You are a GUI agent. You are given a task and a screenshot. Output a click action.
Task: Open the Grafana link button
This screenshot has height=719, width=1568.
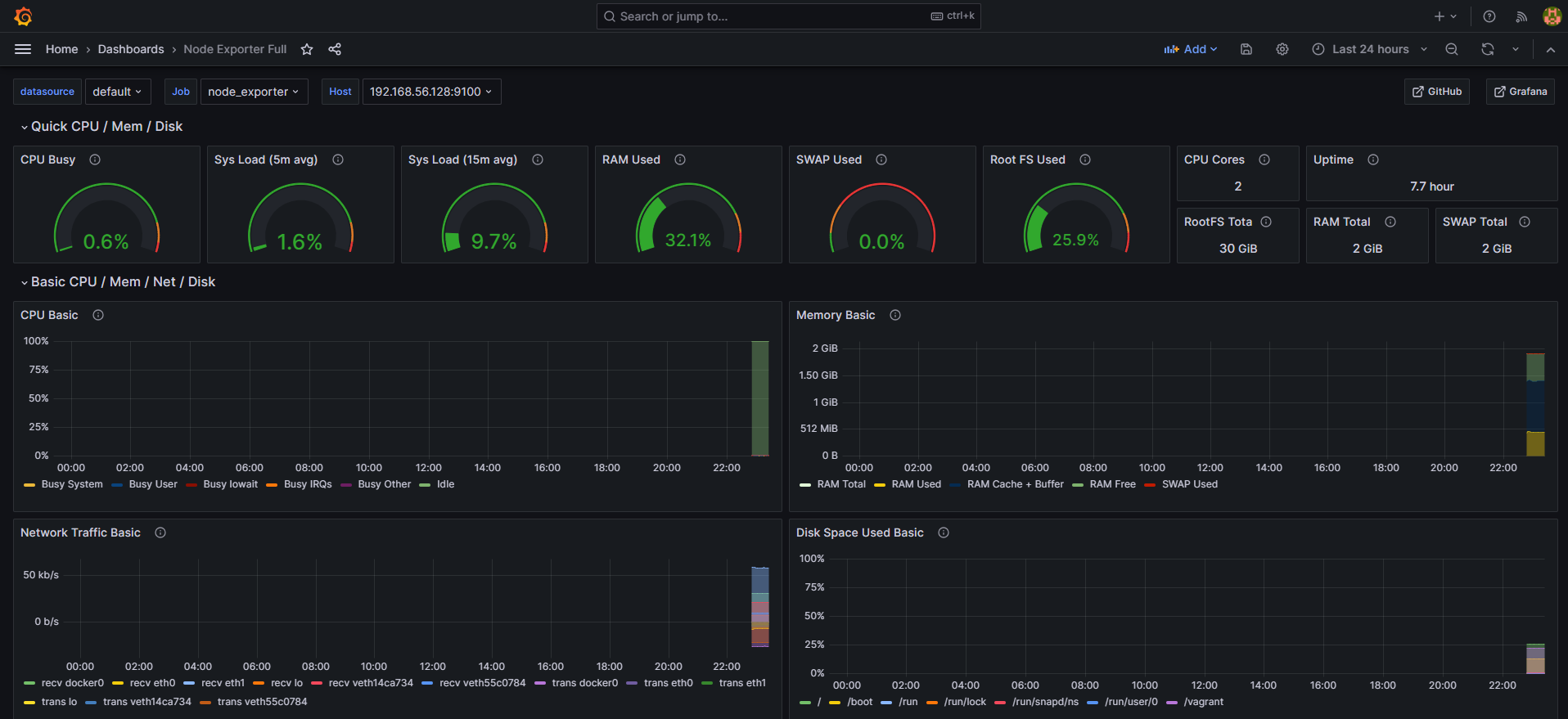coord(1521,92)
